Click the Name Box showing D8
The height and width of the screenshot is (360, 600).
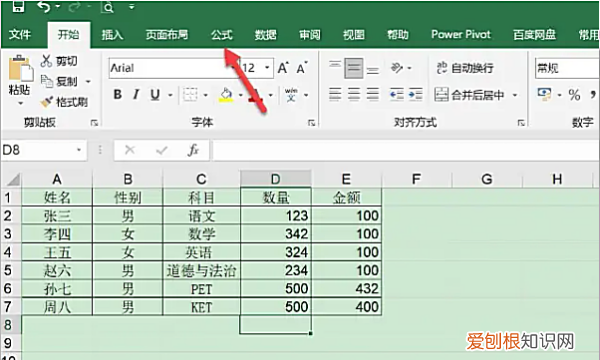point(43,150)
